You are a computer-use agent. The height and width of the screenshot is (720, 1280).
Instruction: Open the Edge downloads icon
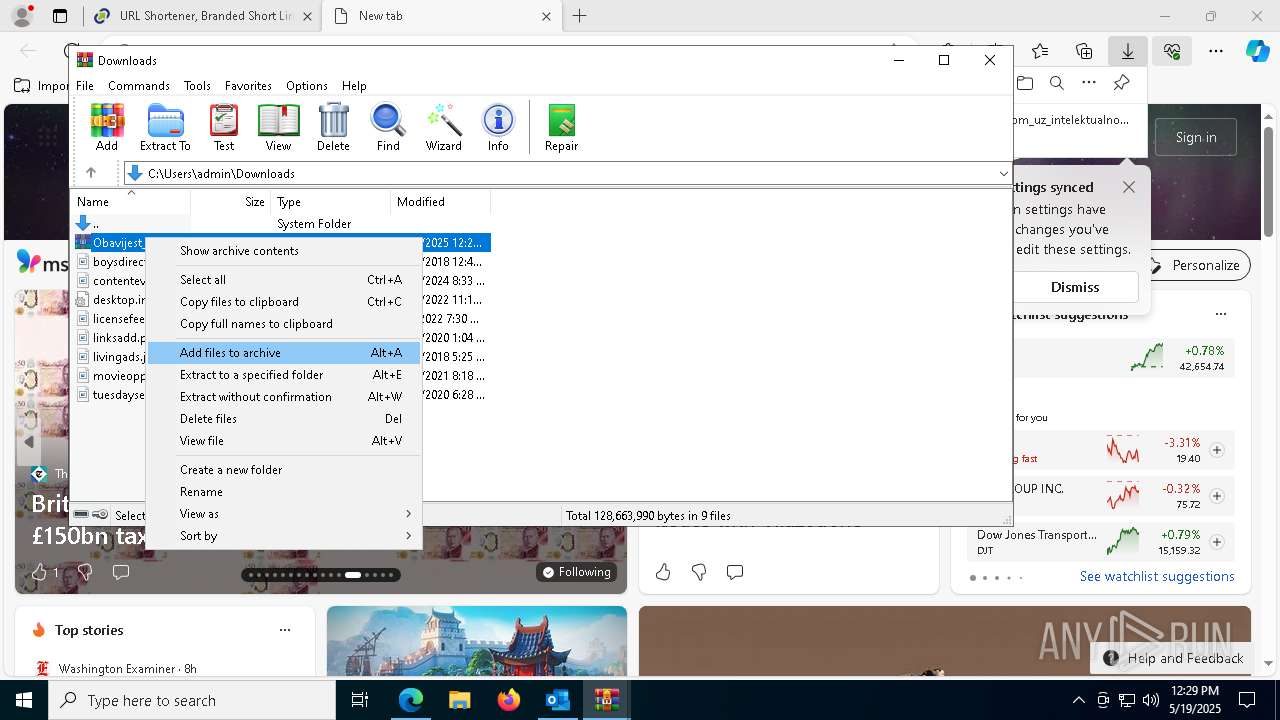coord(1127,50)
